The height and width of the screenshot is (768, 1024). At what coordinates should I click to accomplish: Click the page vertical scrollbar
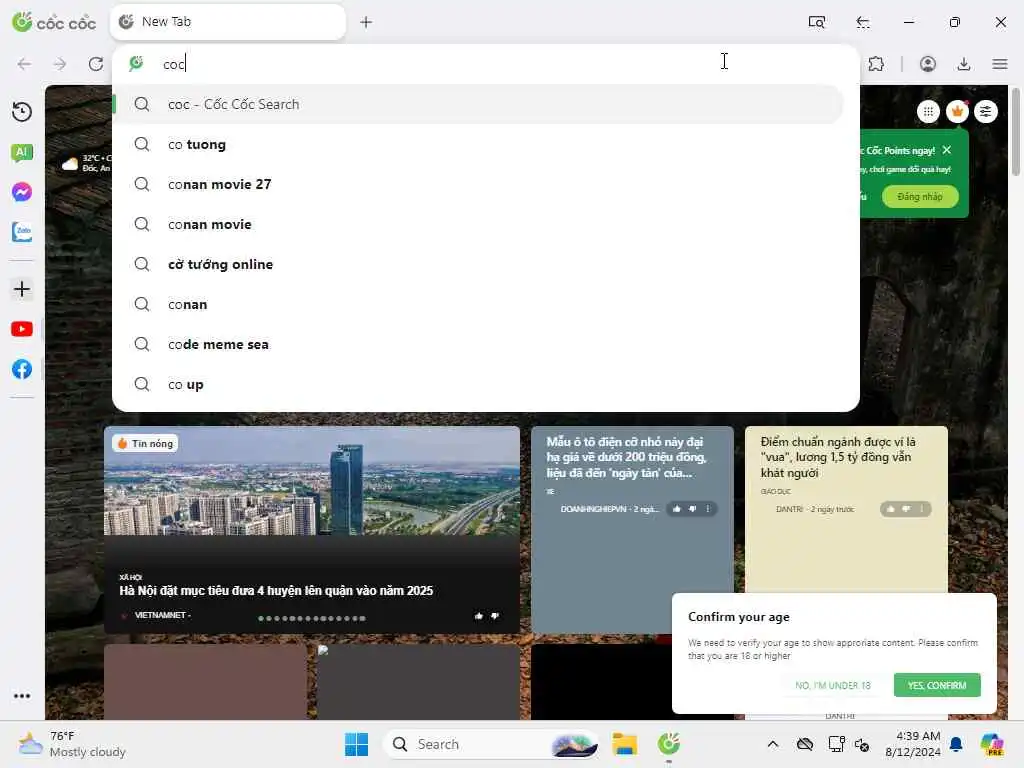click(x=1016, y=131)
